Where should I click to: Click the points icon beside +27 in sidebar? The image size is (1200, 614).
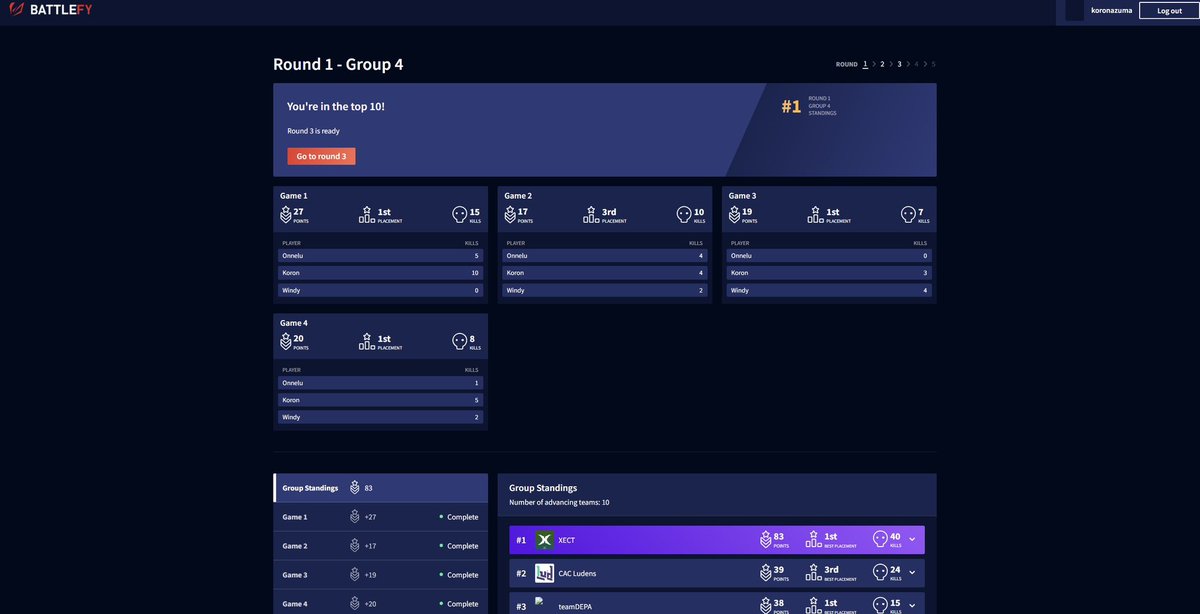[x=354, y=517]
